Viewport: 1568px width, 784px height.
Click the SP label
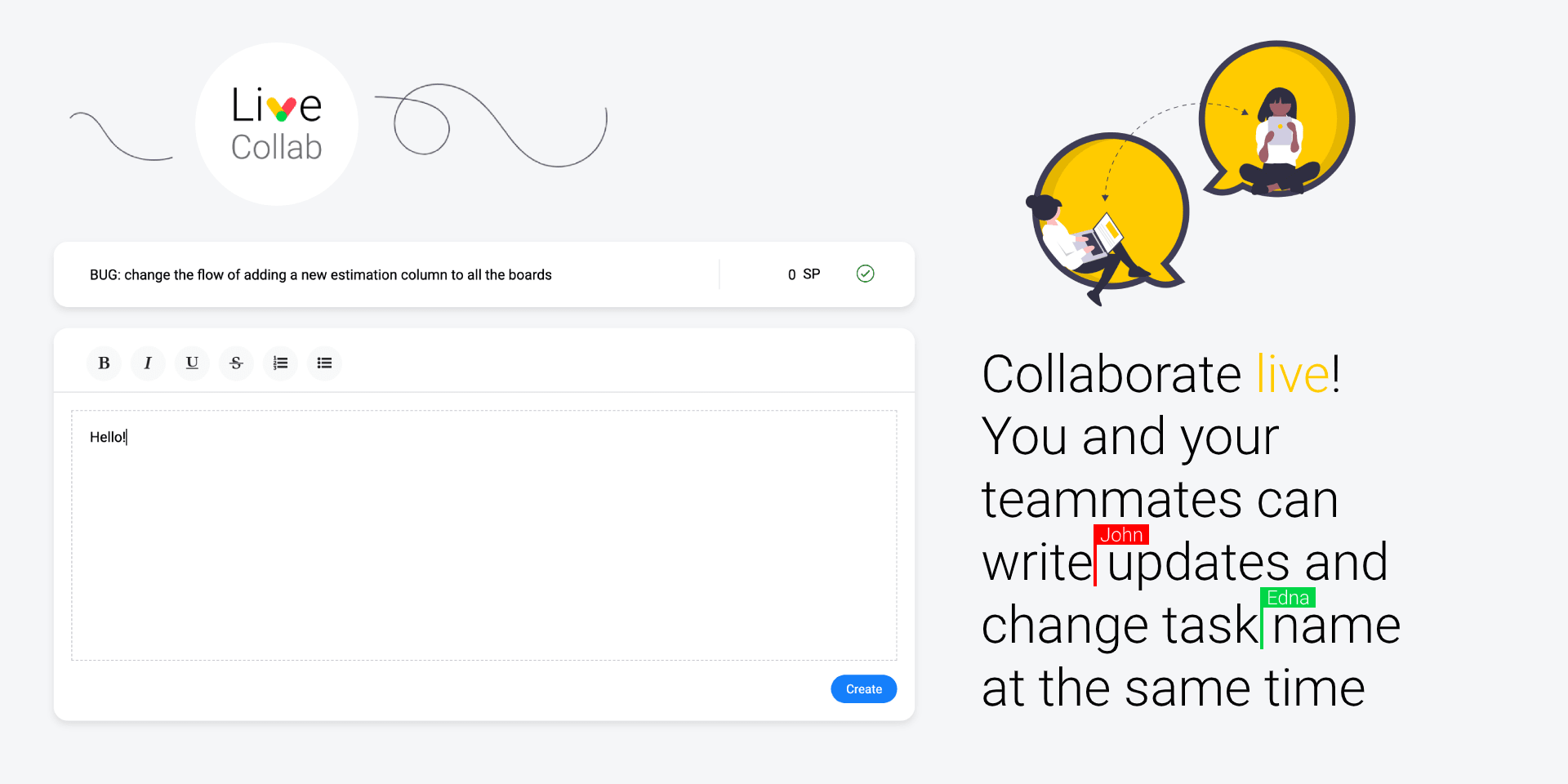tap(811, 274)
